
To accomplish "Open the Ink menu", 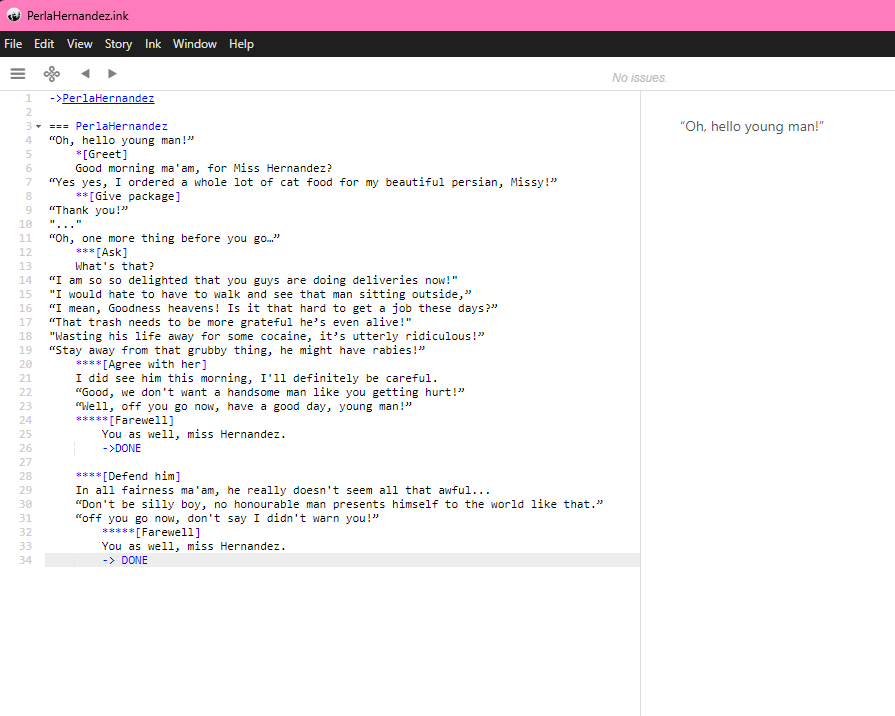I will (153, 44).
